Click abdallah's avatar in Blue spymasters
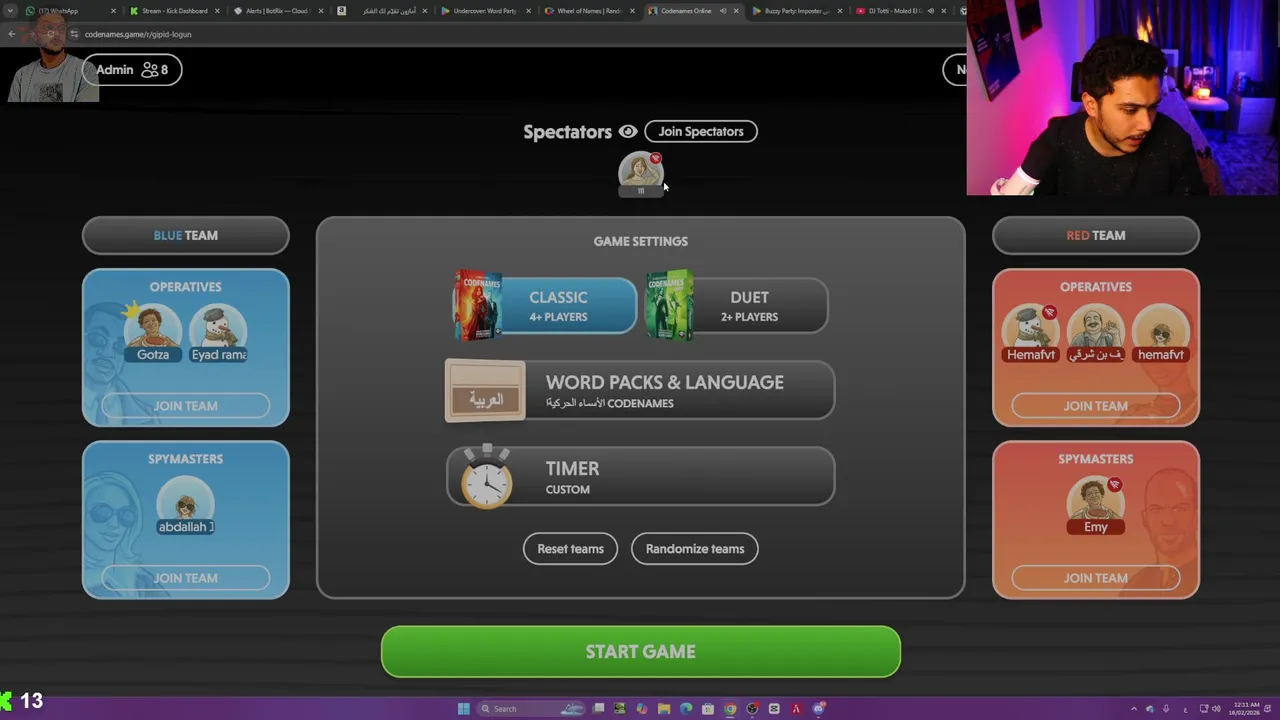This screenshot has width=1280, height=720. [185, 503]
